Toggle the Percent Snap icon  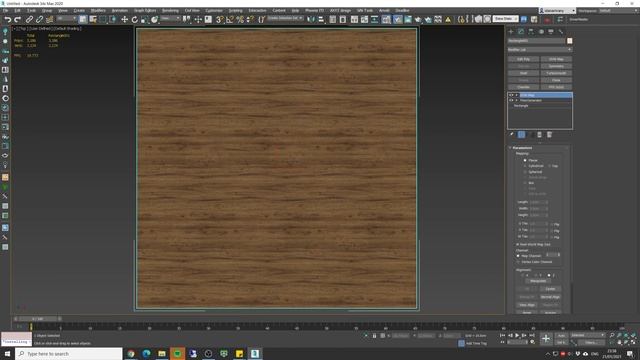(240, 19)
